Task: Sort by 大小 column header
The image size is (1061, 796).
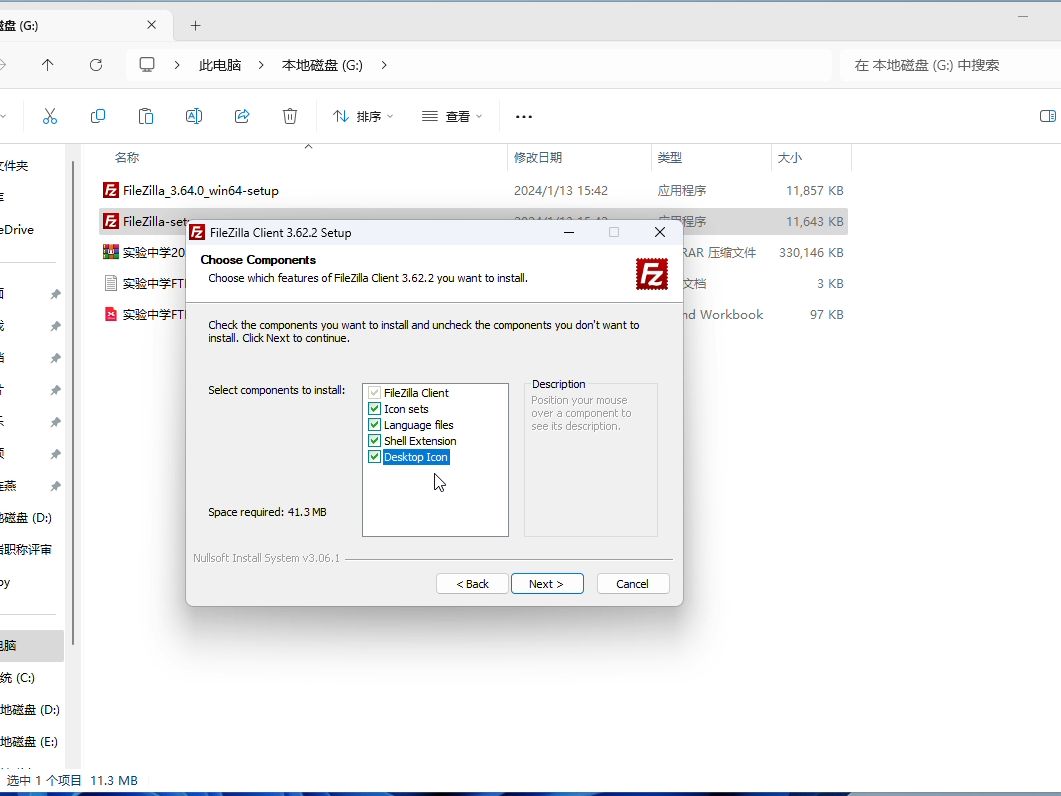Action: point(790,158)
